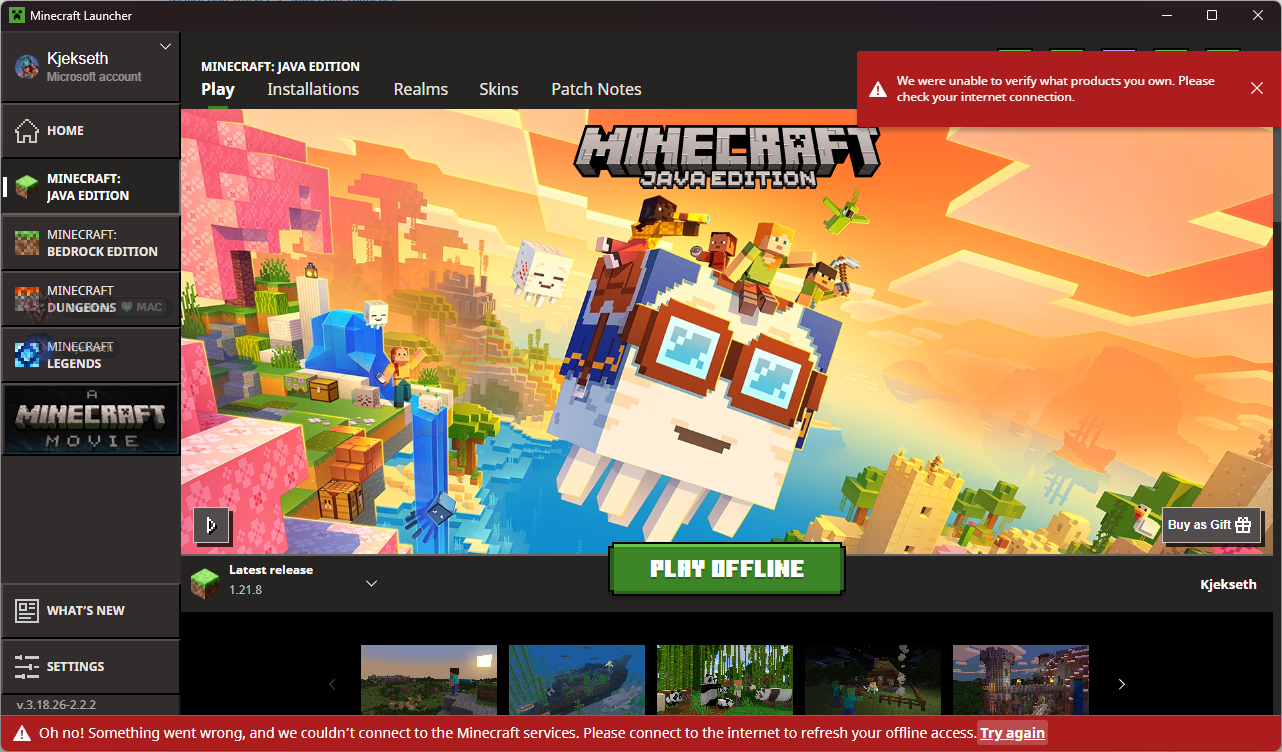Click the Kjekseth username beside Play button
This screenshot has height=752, width=1282.
click(x=1228, y=584)
